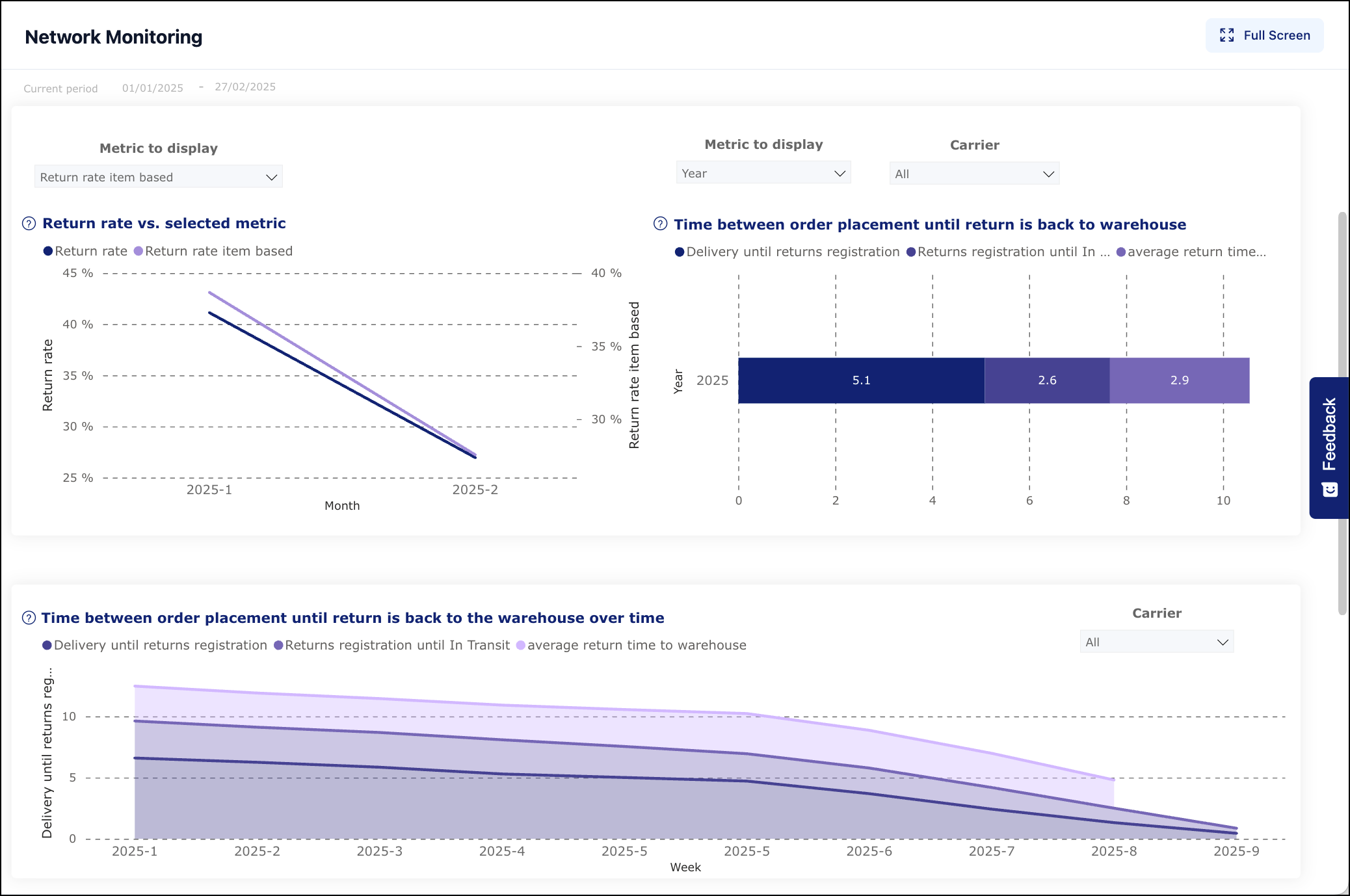Click the start date "01/01/2025"
1350x896 pixels.
152,87
